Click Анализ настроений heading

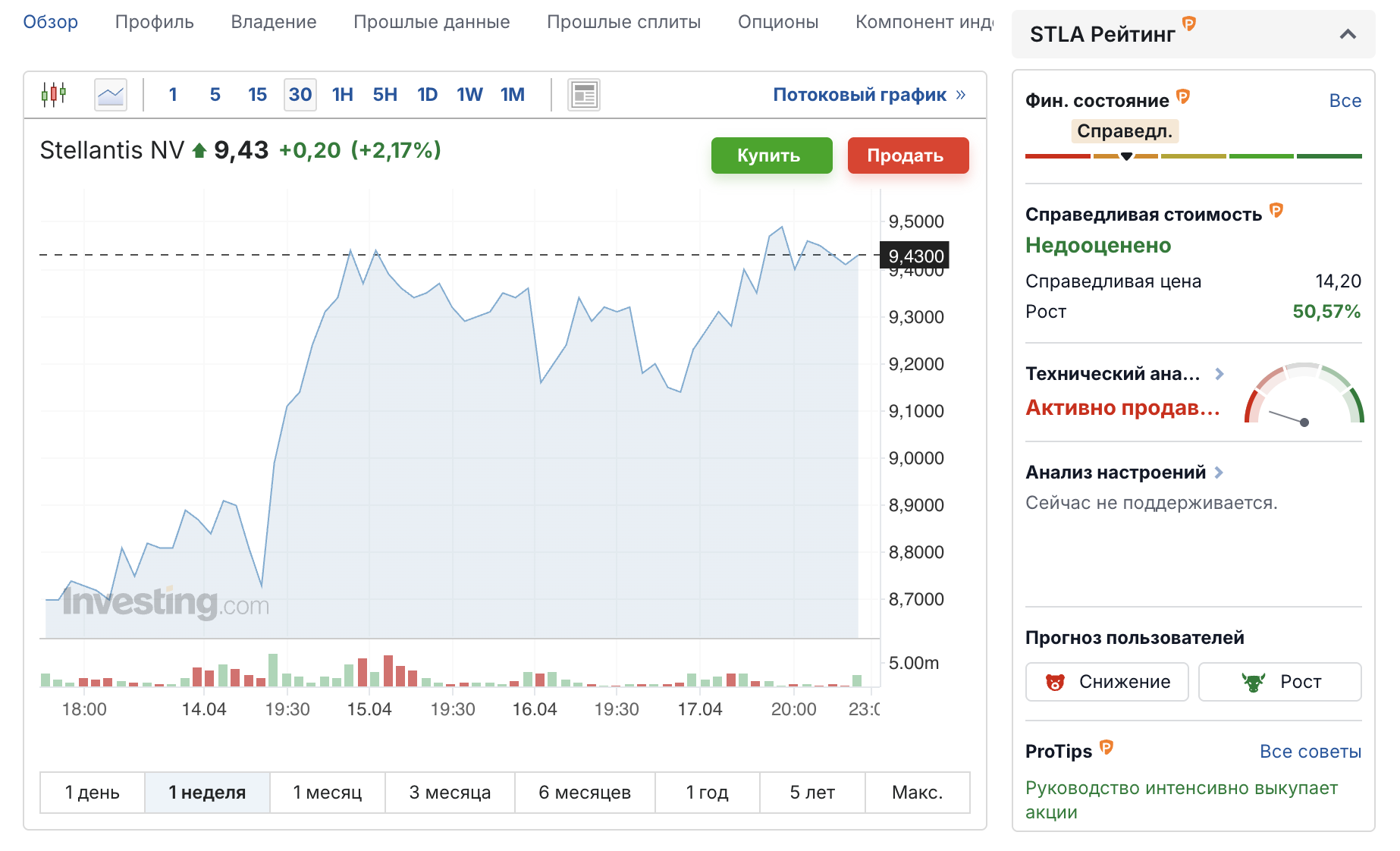[1116, 473]
